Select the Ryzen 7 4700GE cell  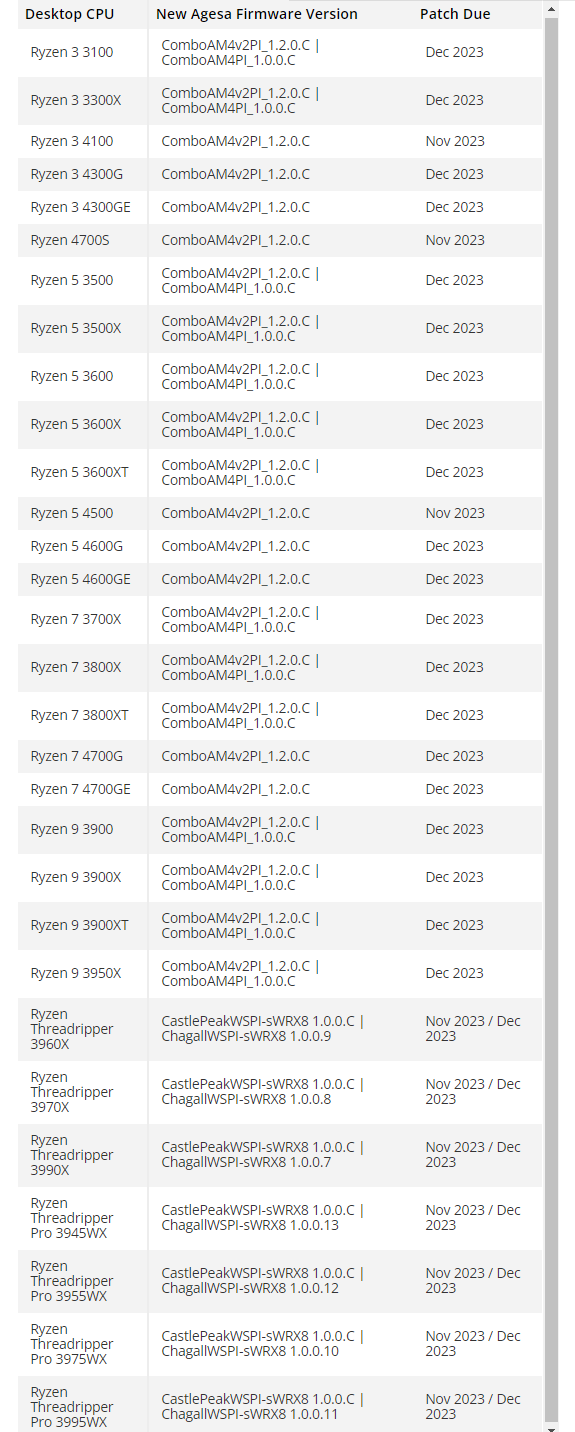(83, 789)
